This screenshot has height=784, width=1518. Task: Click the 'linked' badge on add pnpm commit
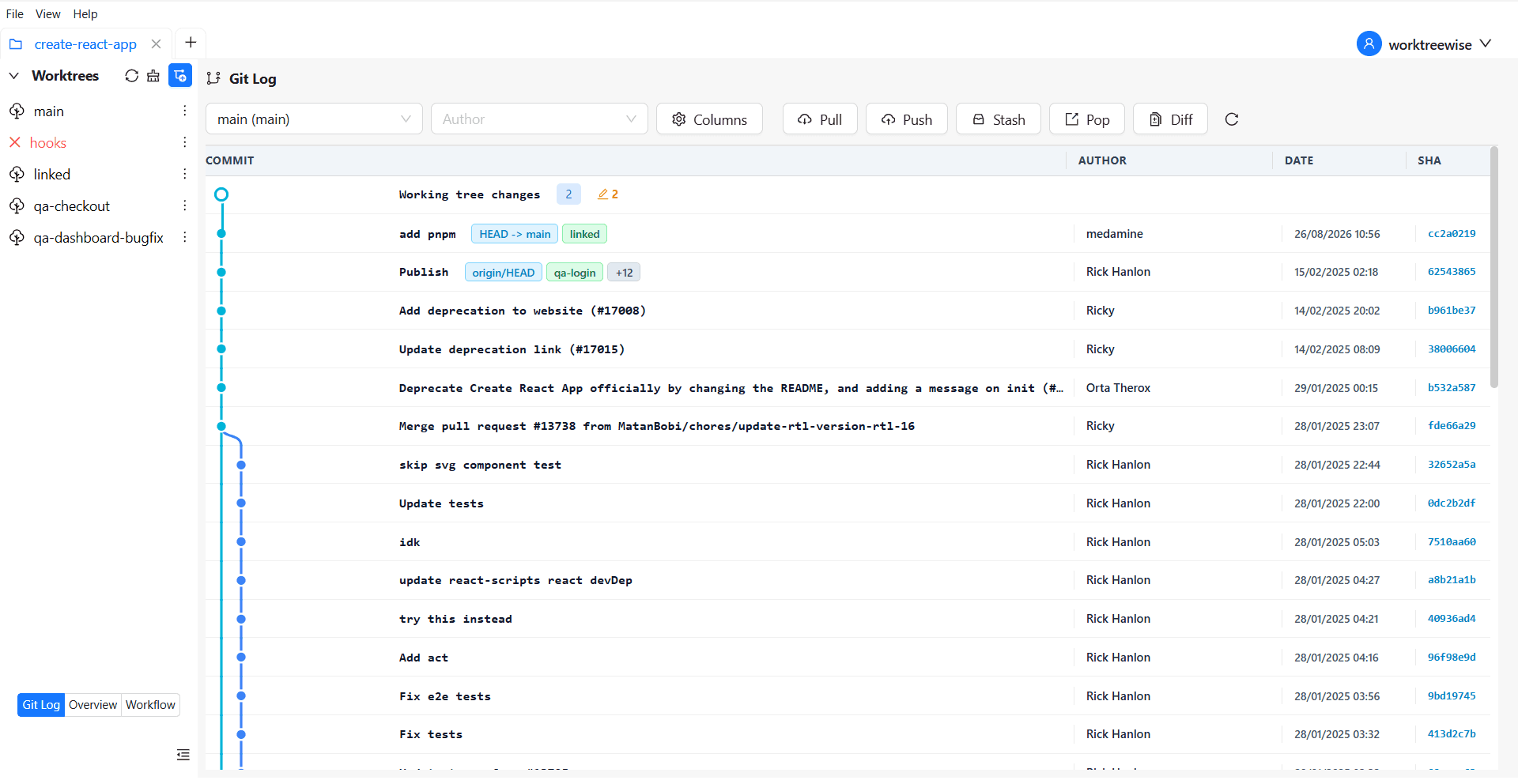[584, 234]
